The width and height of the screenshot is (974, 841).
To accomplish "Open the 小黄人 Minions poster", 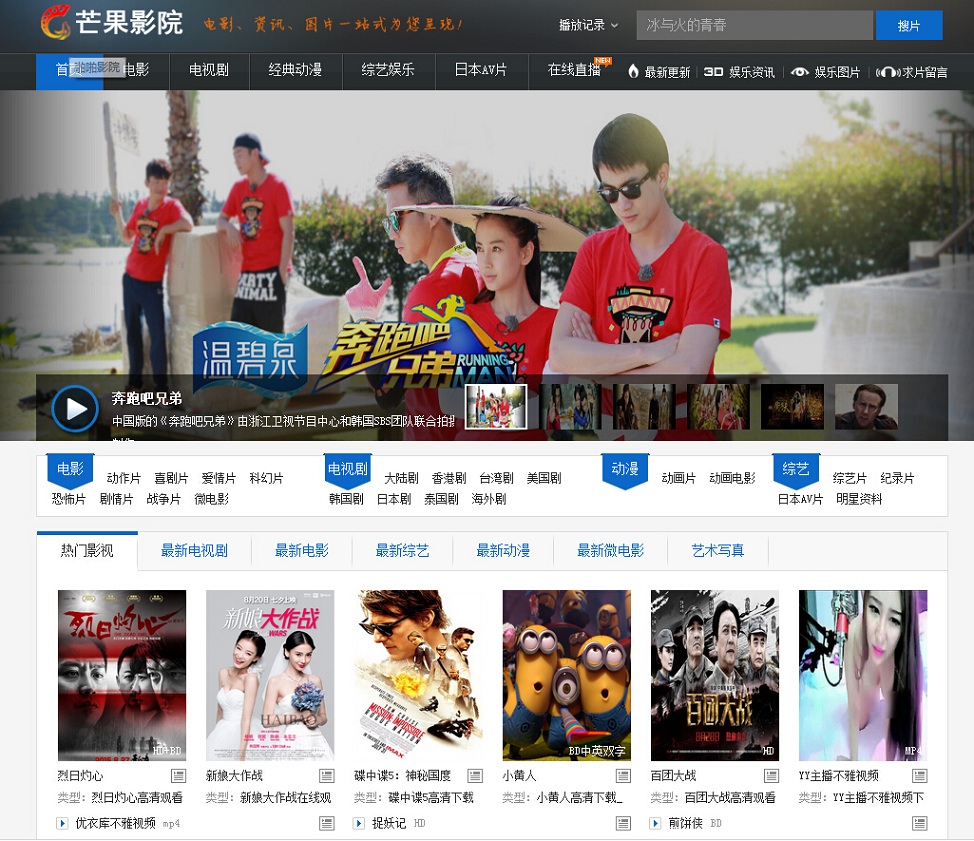I will click(x=567, y=675).
